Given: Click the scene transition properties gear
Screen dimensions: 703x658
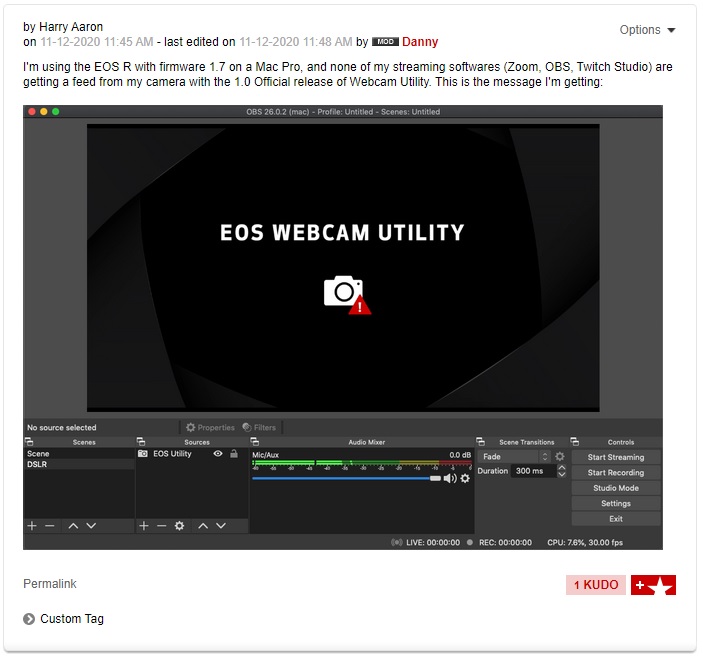Looking at the screenshot, I should pyautogui.click(x=560, y=457).
